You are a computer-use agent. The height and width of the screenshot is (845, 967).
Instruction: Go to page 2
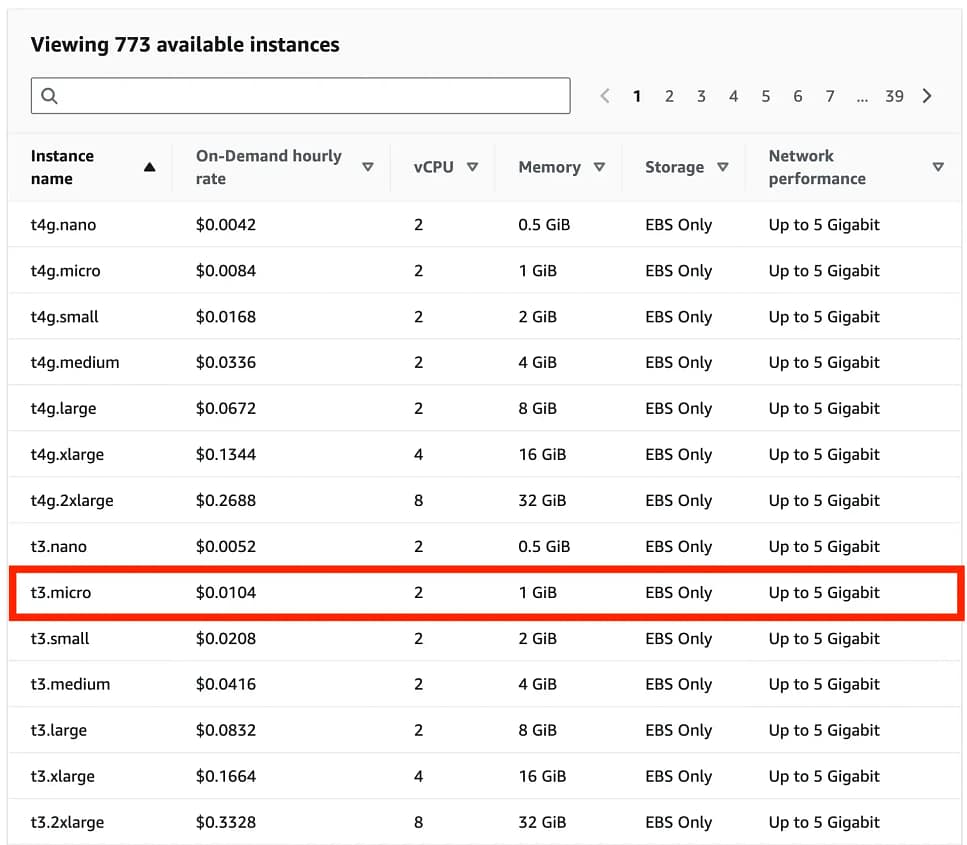(669, 96)
